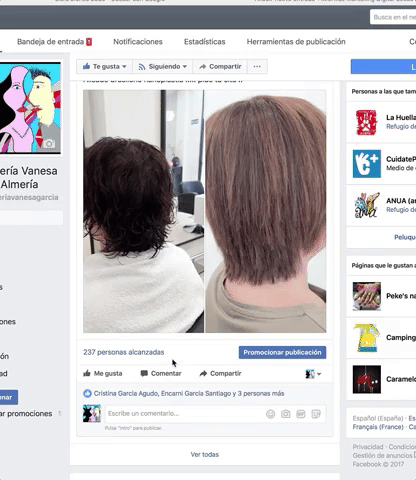Switch to the Estadísticas tab
Screen dimensions: 416x480
point(205,42)
